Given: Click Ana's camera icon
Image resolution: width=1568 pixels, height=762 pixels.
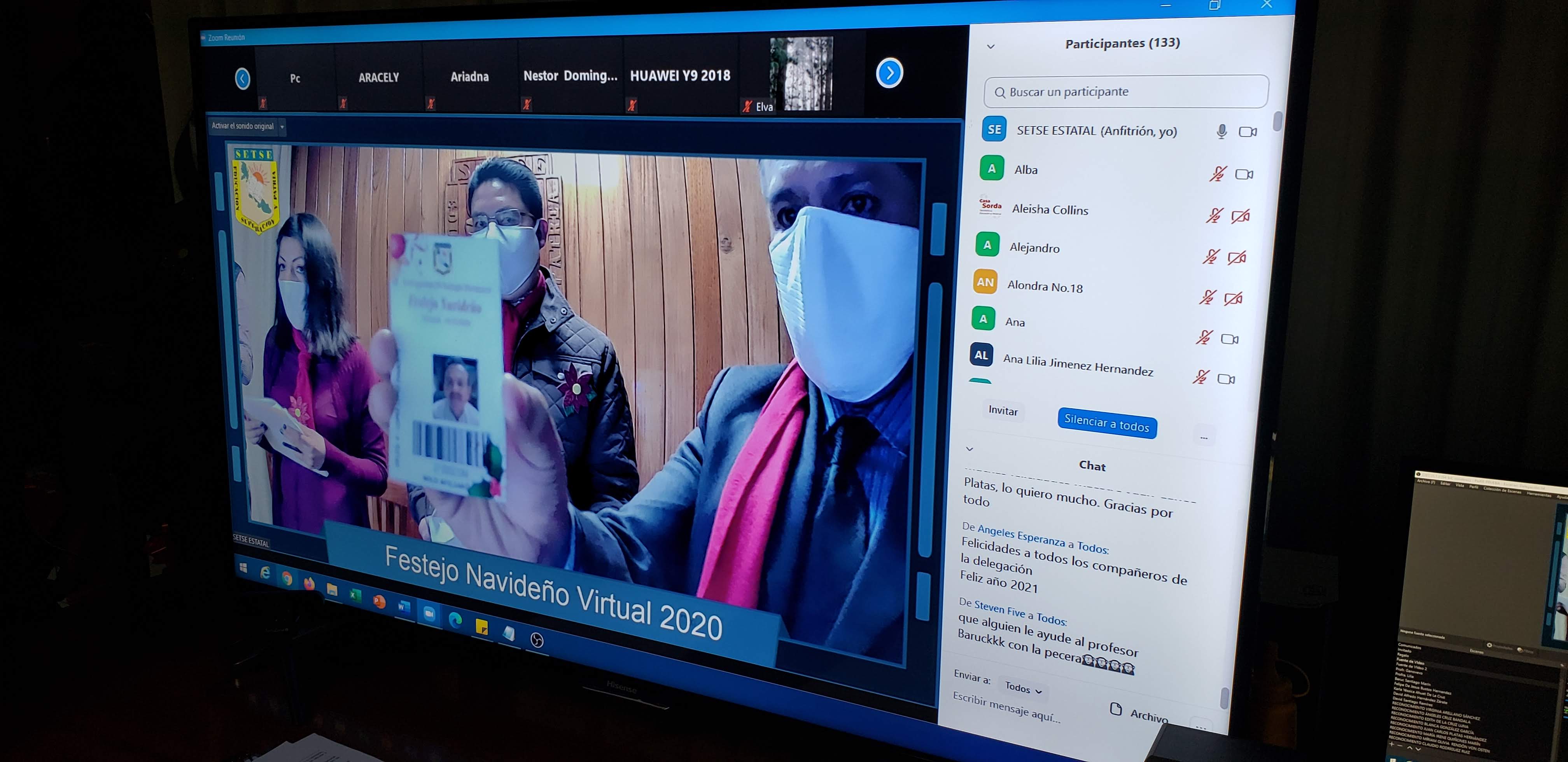Looking at the screenshot, I should point(1230,339).
